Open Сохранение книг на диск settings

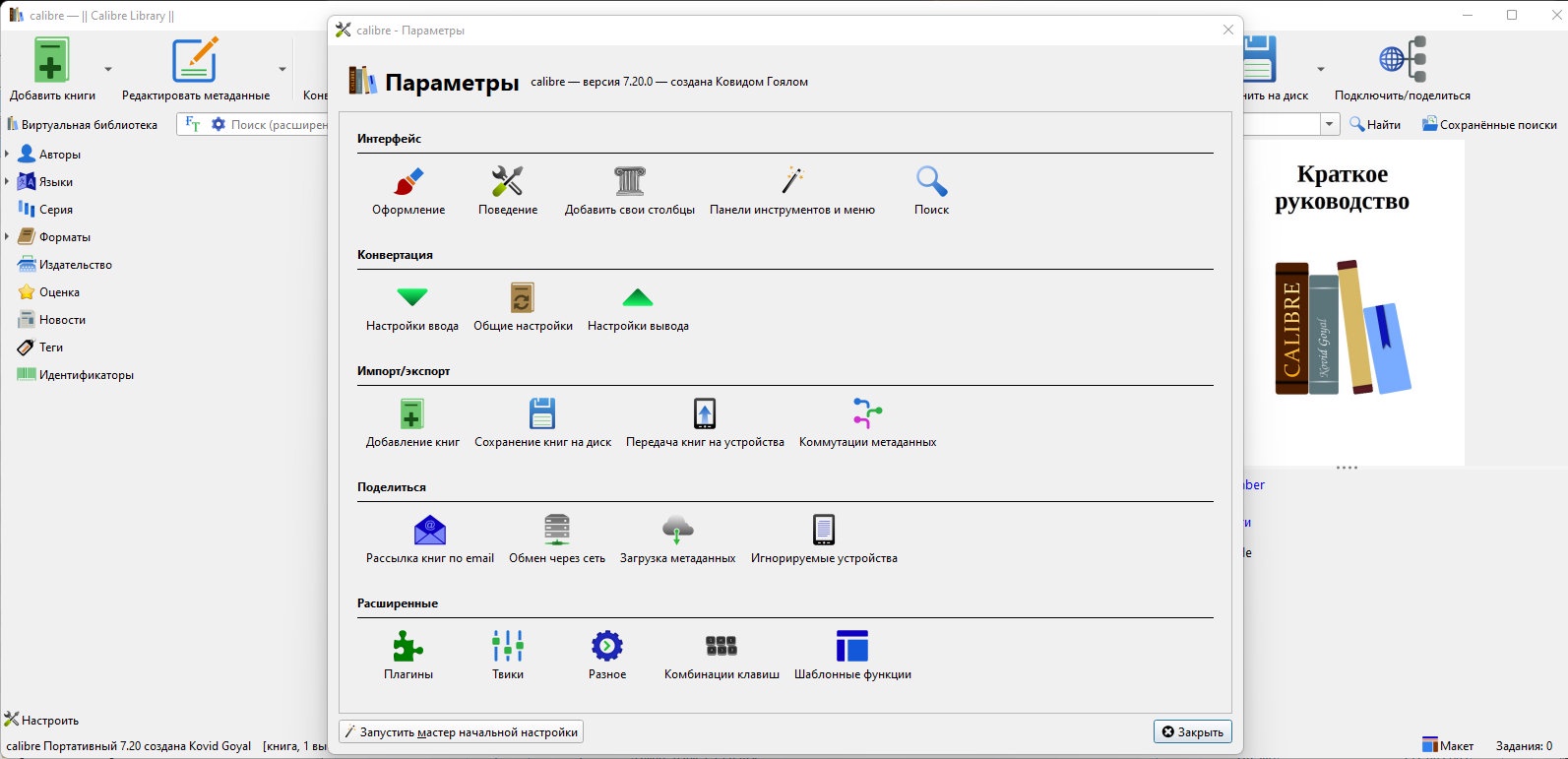point(542,423)
